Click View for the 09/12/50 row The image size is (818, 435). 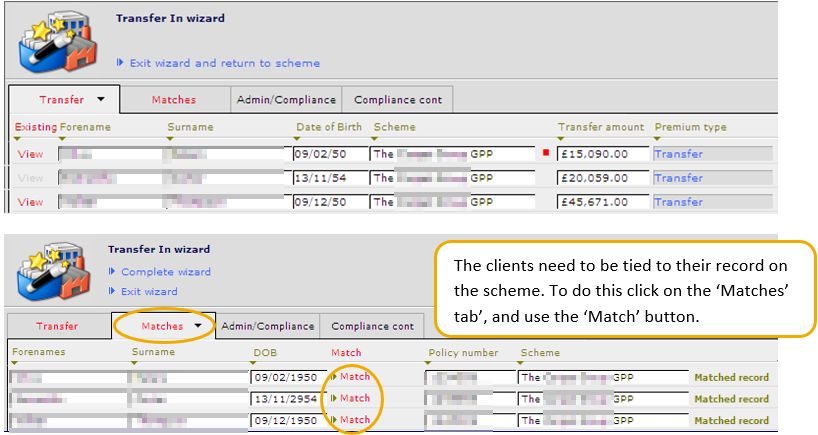(x=30, y=202)
